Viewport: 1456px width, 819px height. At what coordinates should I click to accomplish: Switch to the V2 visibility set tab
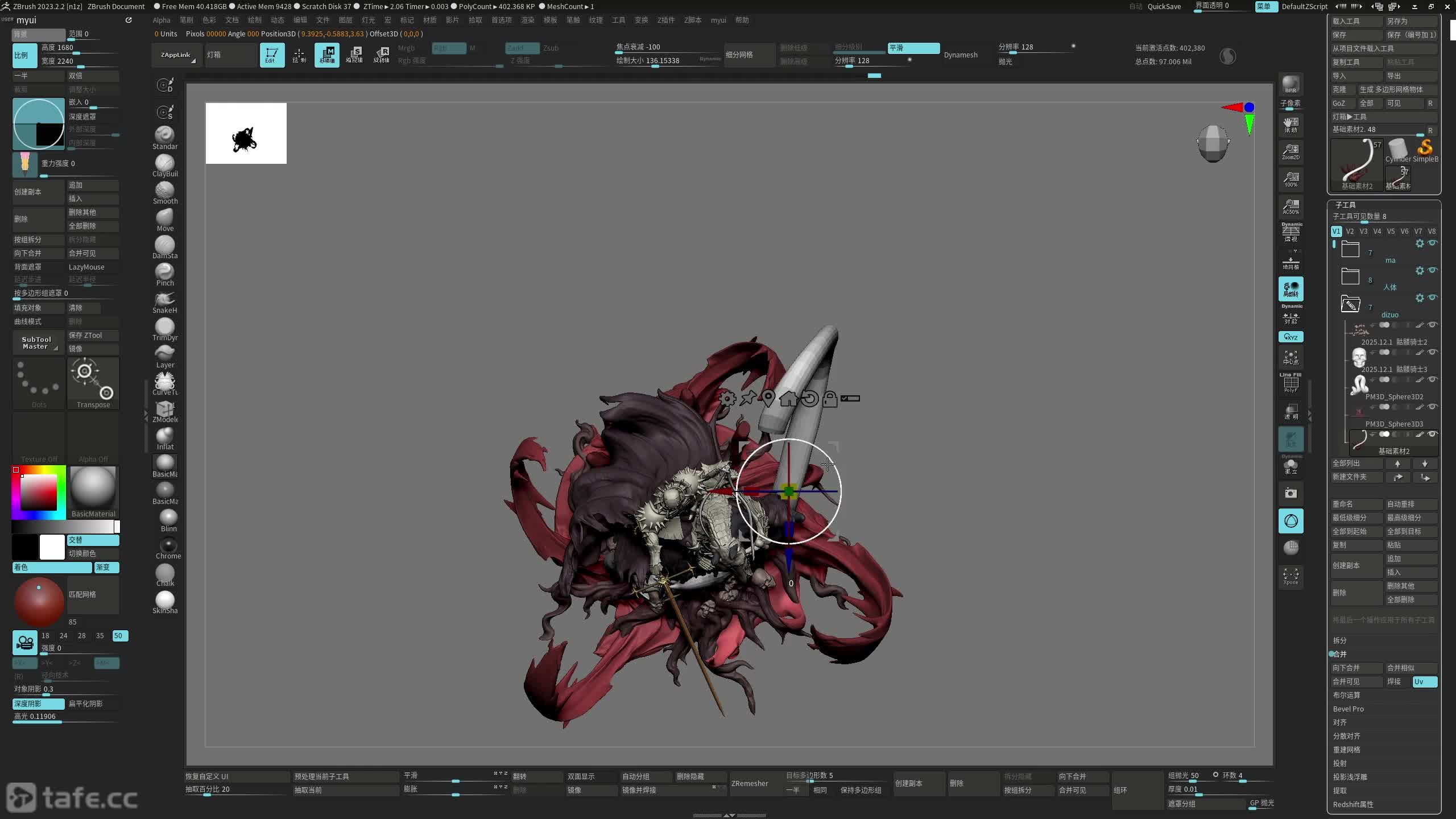pyautogui.click(x=1350, y=231)
